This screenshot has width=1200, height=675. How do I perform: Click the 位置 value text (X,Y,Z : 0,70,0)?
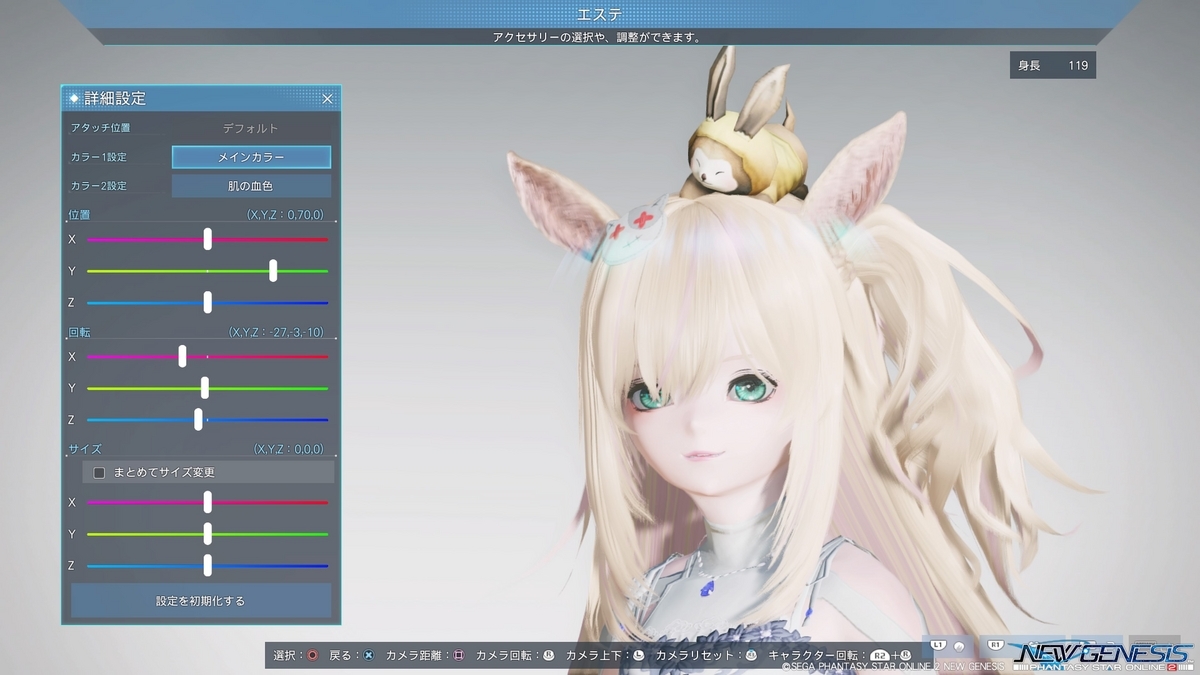pyautogui.click(x=285, y=215)
